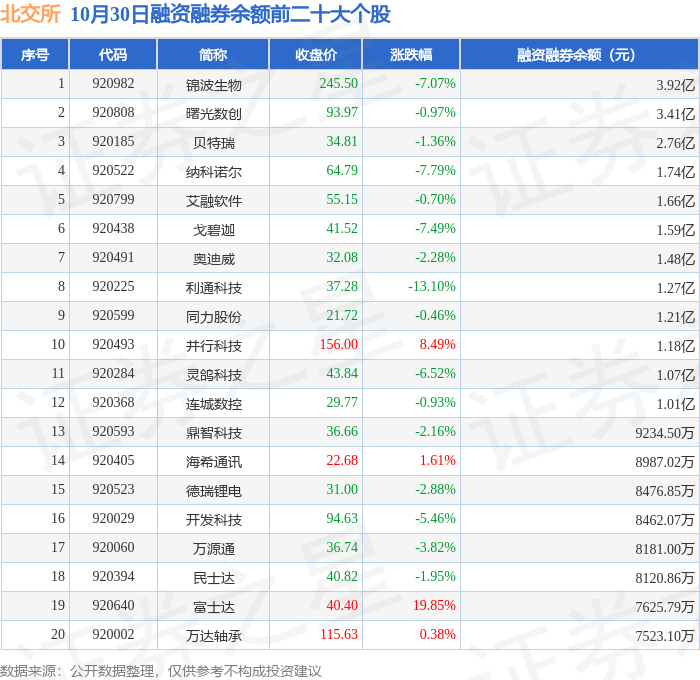The image size is (700, 680).
Task: Click the 收盘价 column header
Action: [316, 54]
